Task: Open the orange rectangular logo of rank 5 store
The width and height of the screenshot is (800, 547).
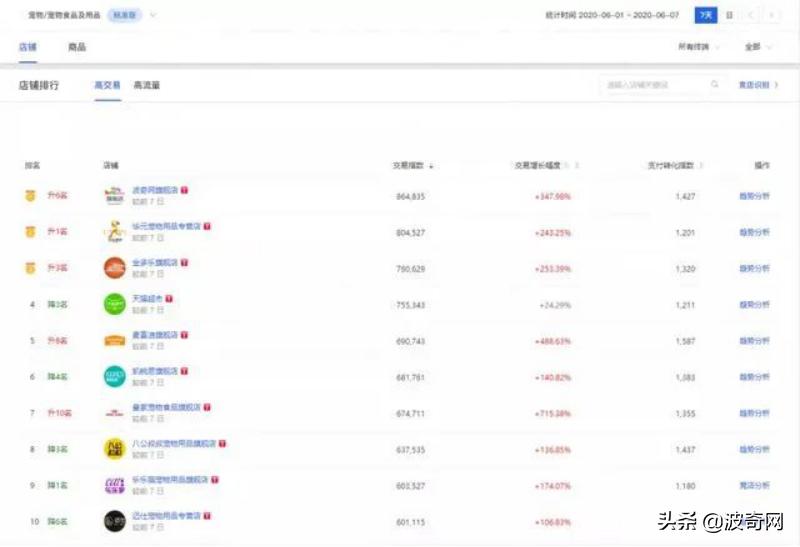Action: tap(115, 340)
